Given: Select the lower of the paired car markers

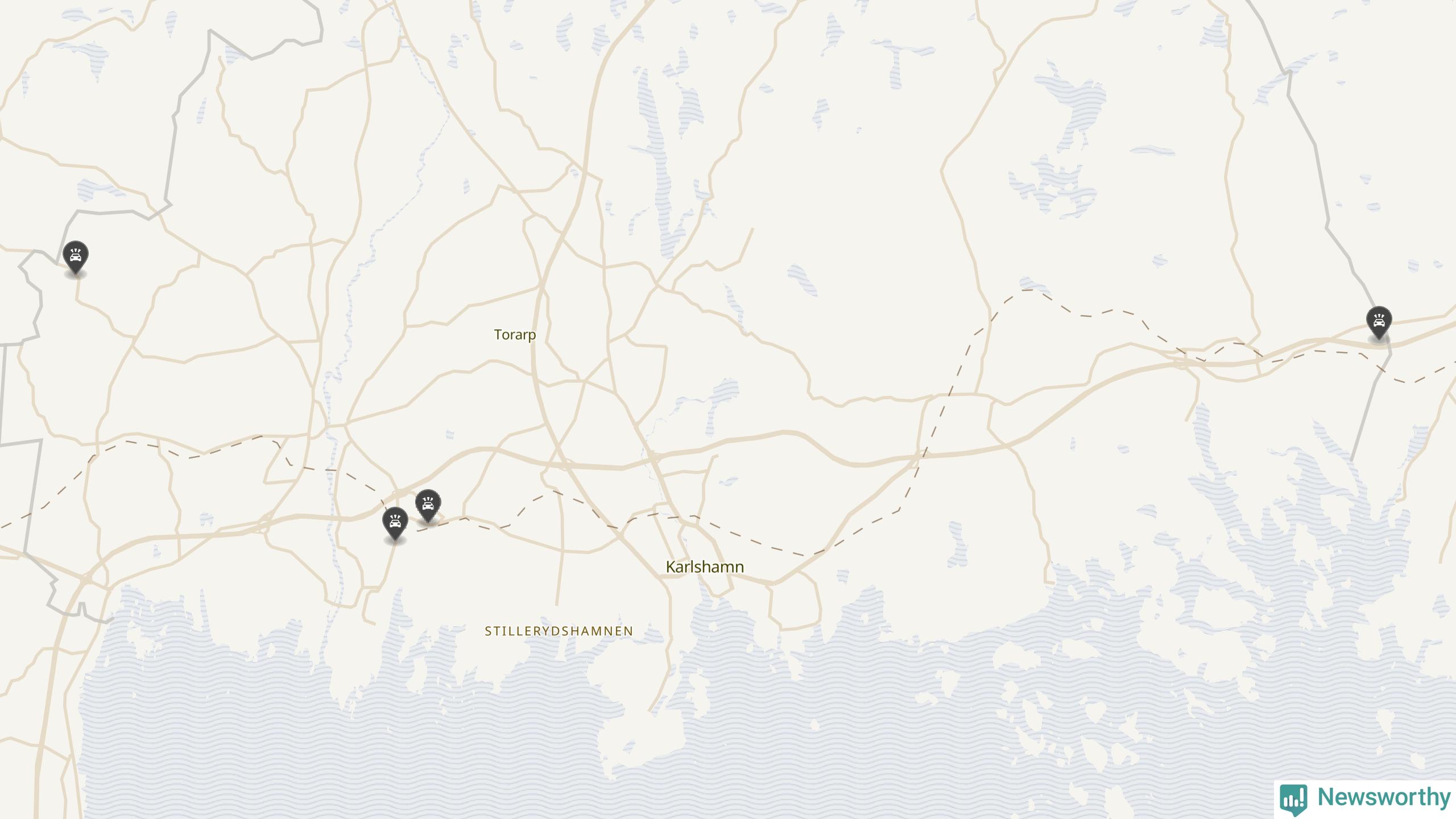Looking at the screenshot, I should click(x=395, y=524).
